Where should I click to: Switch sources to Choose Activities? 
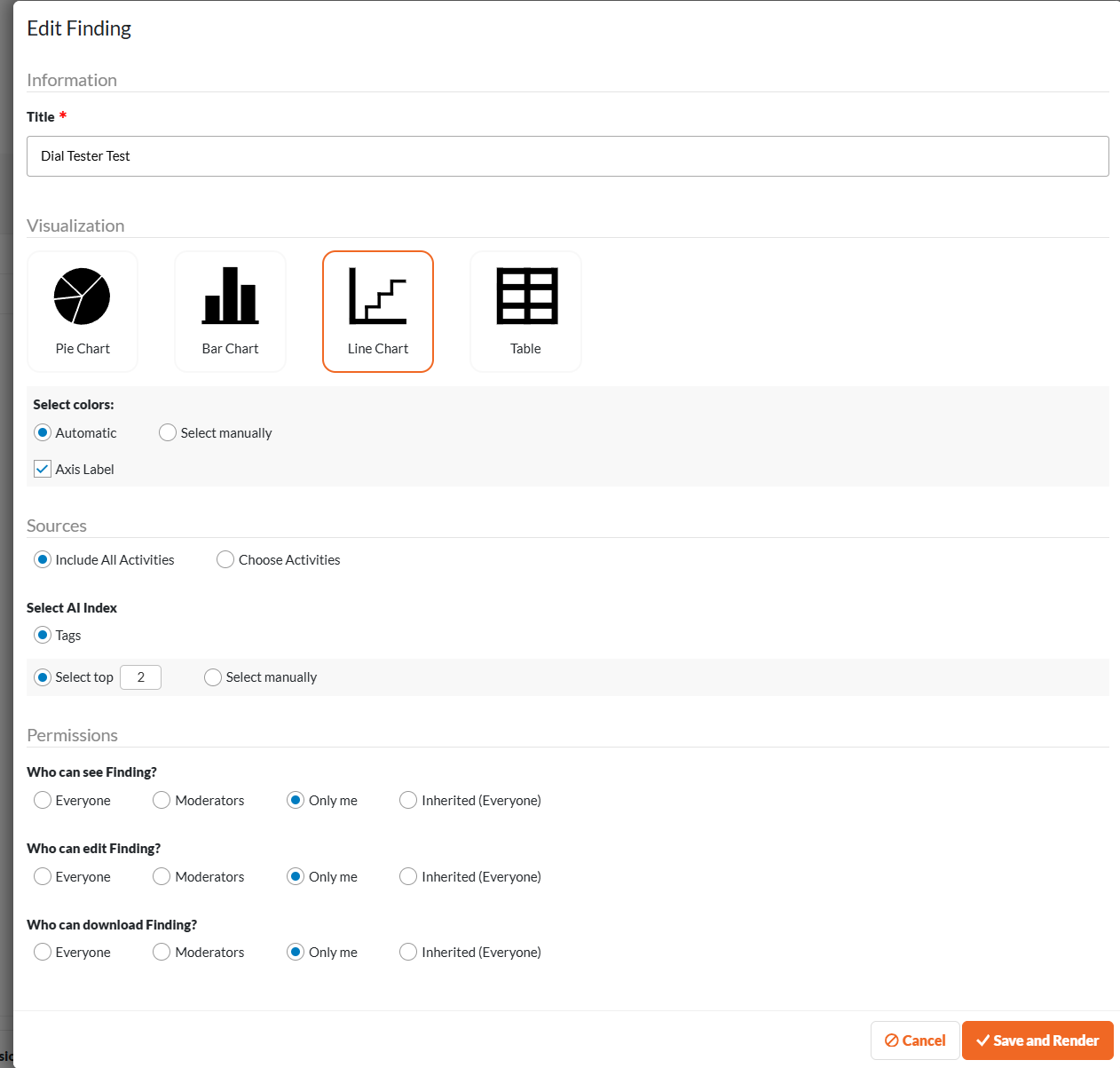click(225, 559)
